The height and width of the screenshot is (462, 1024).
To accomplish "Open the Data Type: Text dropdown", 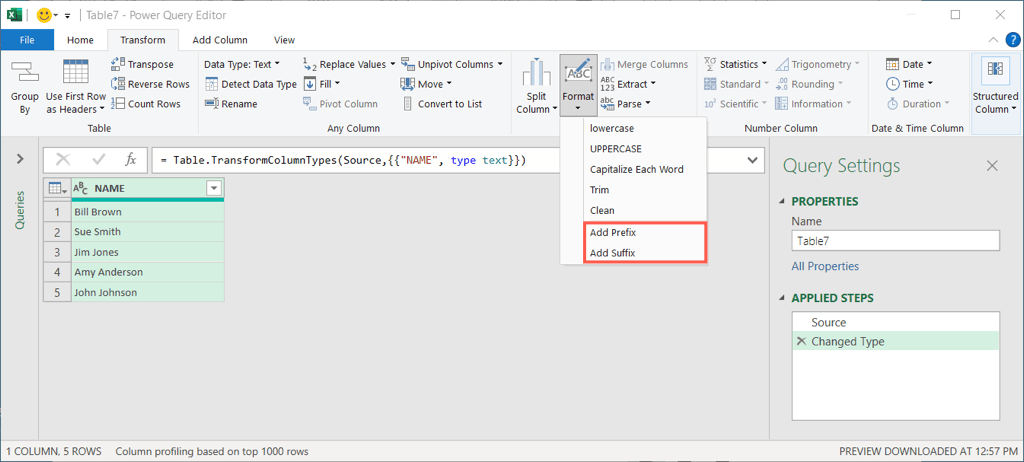I will [x=242, y=64].
